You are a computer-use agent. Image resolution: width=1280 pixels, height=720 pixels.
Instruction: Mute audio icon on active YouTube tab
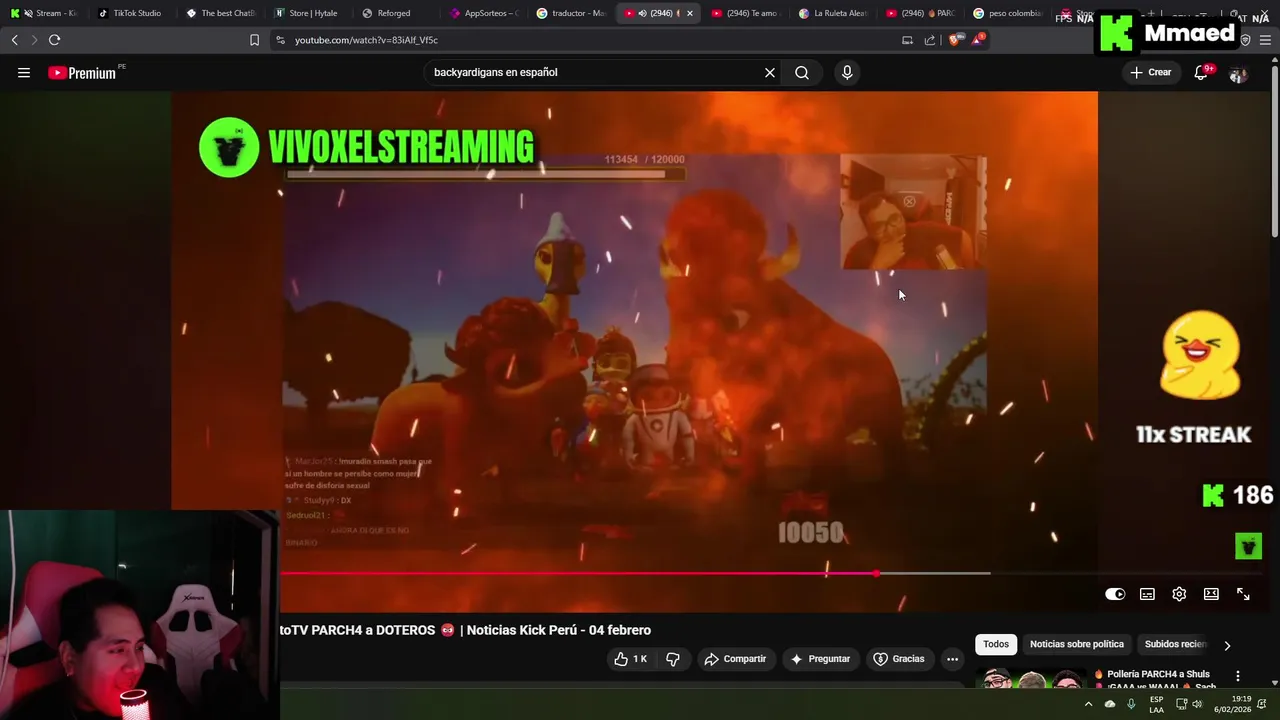pyautogui.click(x=642, y=13)
